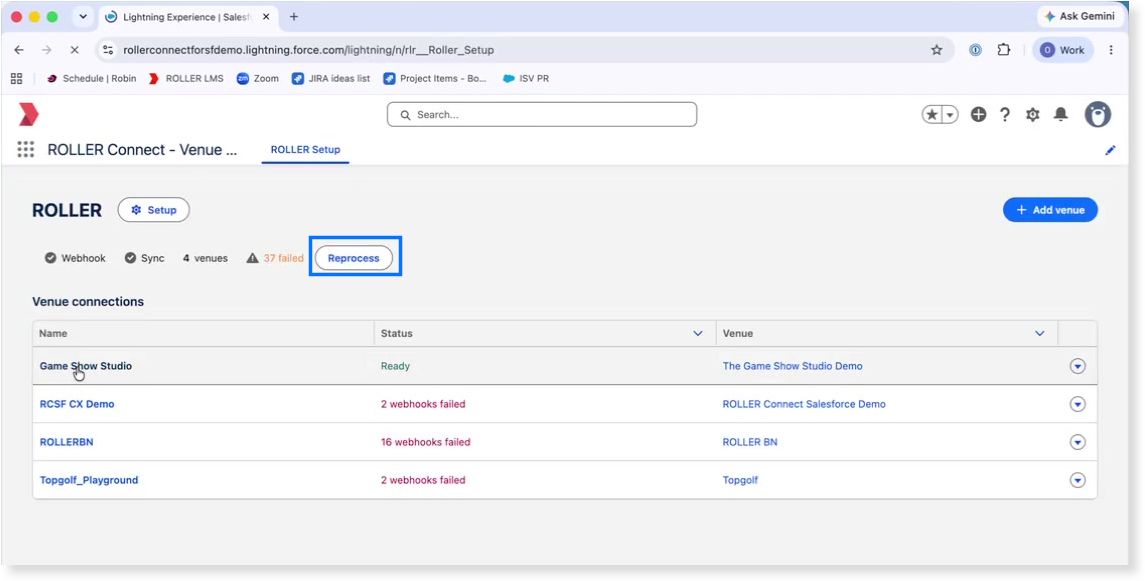Open Chrome apps grid in bookmarks bar
This screenshot has height=581, width=1145.
(x=17, y=78)
